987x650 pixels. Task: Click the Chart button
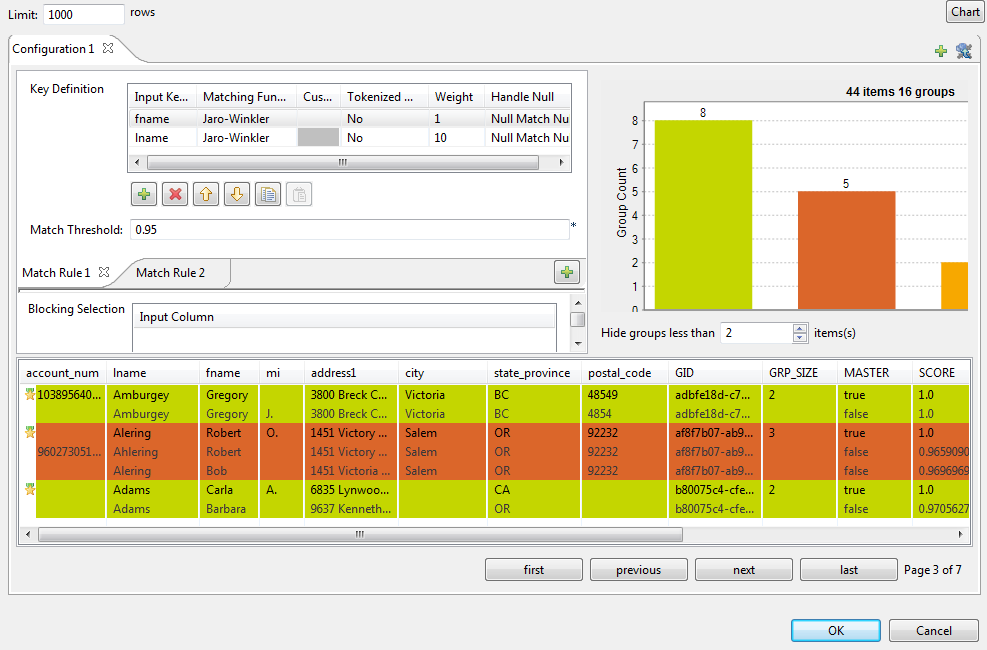965,12
